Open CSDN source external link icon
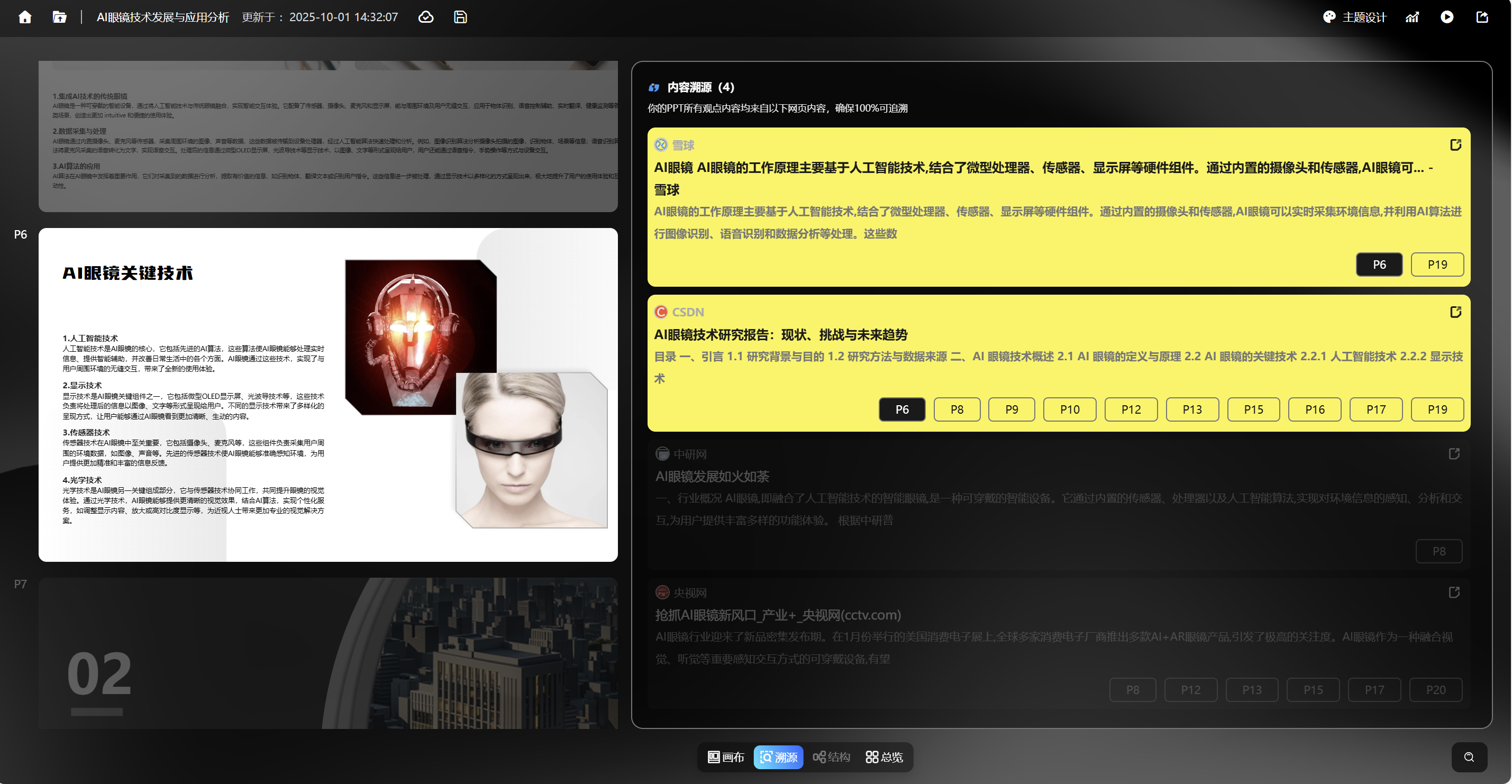Viewport: 1512px width, 784px height. coord(1455,312)
